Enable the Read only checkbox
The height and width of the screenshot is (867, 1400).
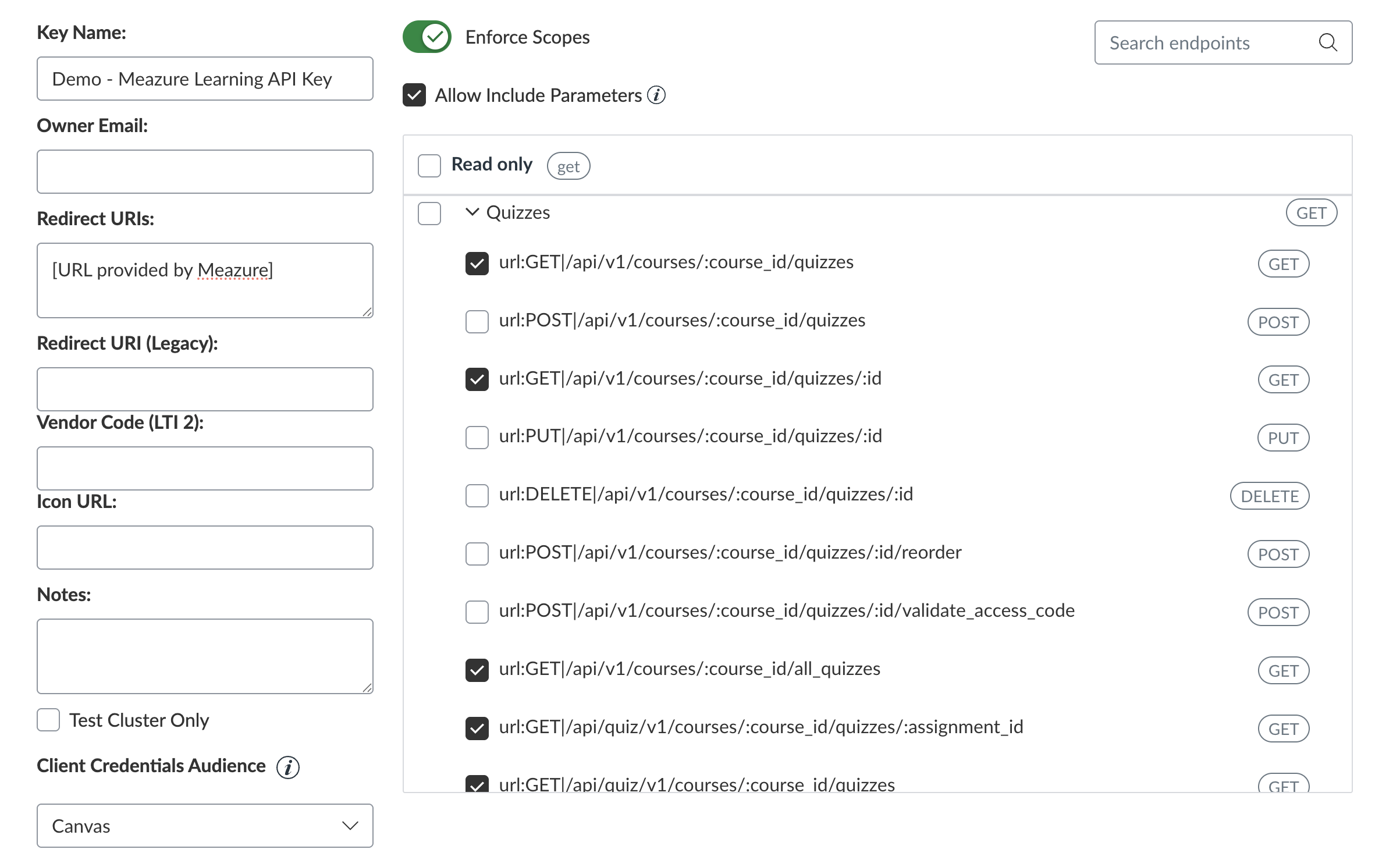(429, 165)
